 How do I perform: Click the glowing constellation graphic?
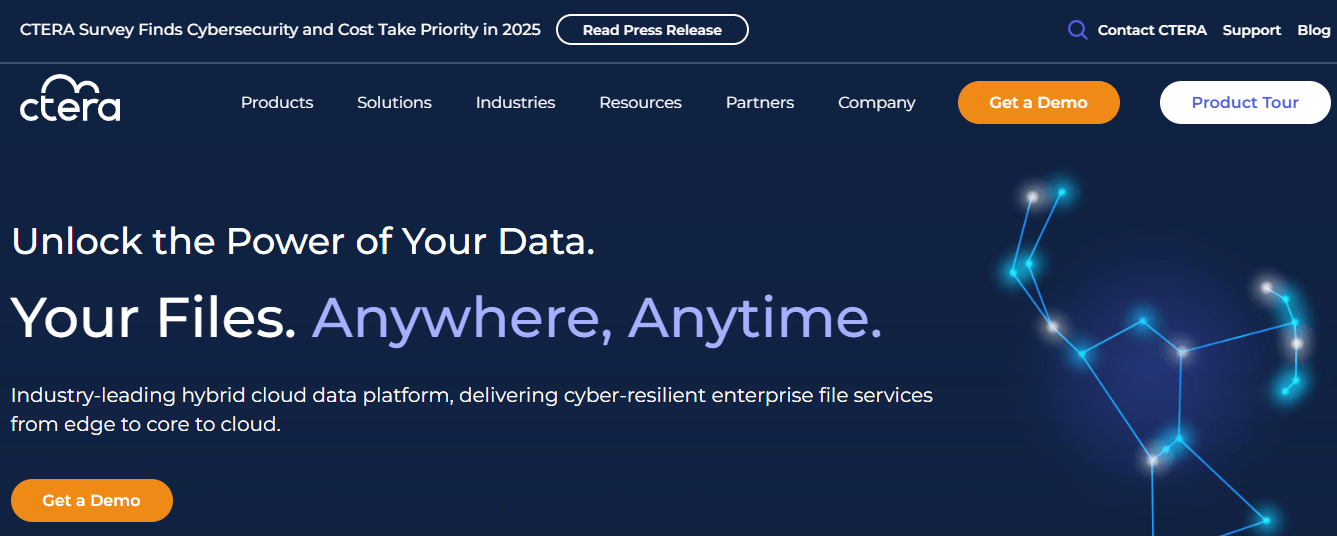pos(1160,360)
